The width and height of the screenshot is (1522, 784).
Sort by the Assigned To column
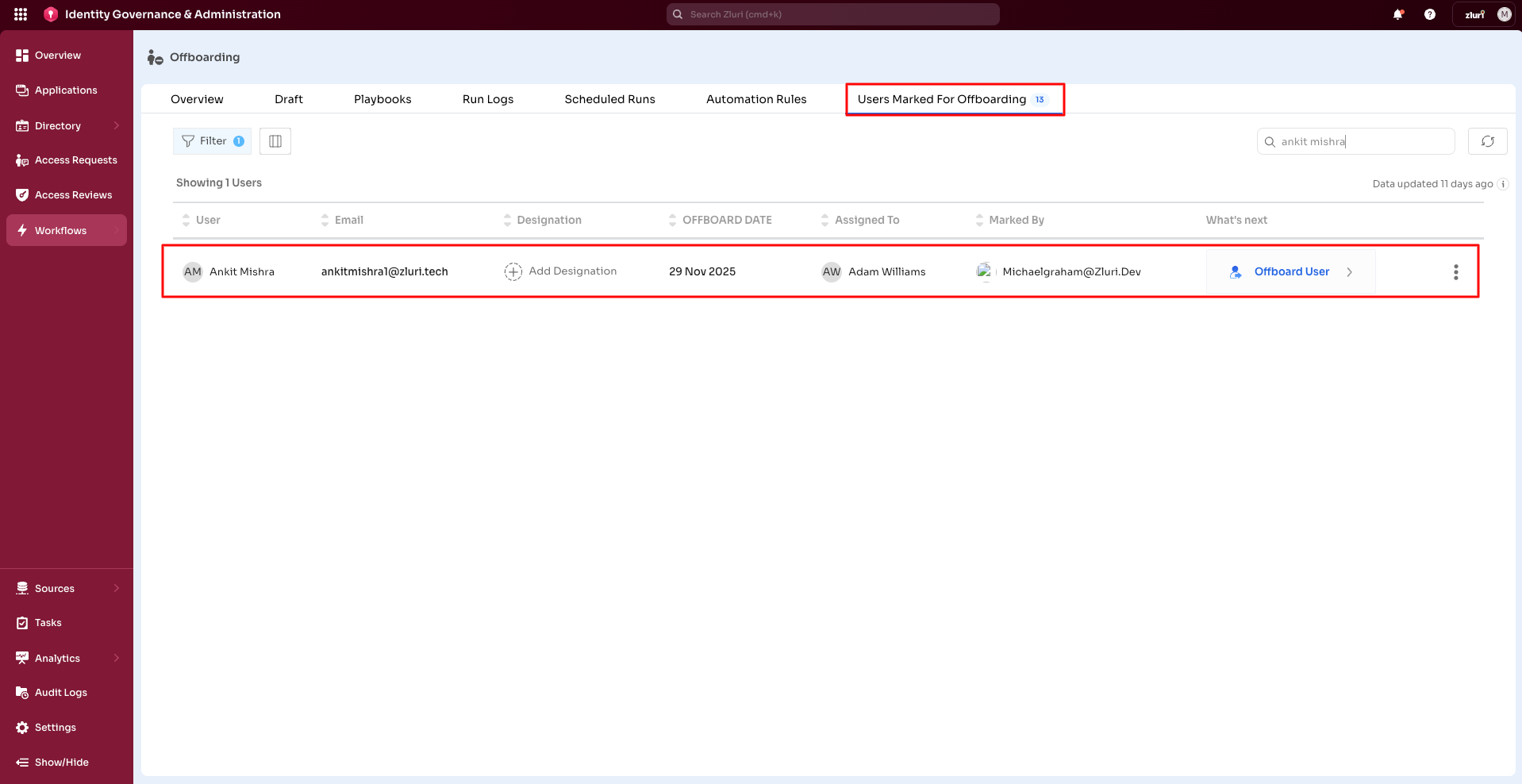tap(824, 220)
